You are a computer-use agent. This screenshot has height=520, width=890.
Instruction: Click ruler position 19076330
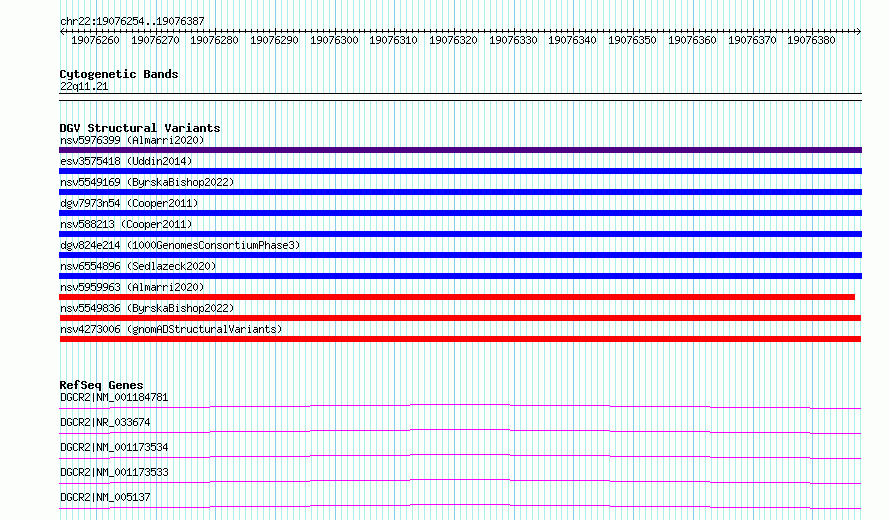tap(513, 40)
